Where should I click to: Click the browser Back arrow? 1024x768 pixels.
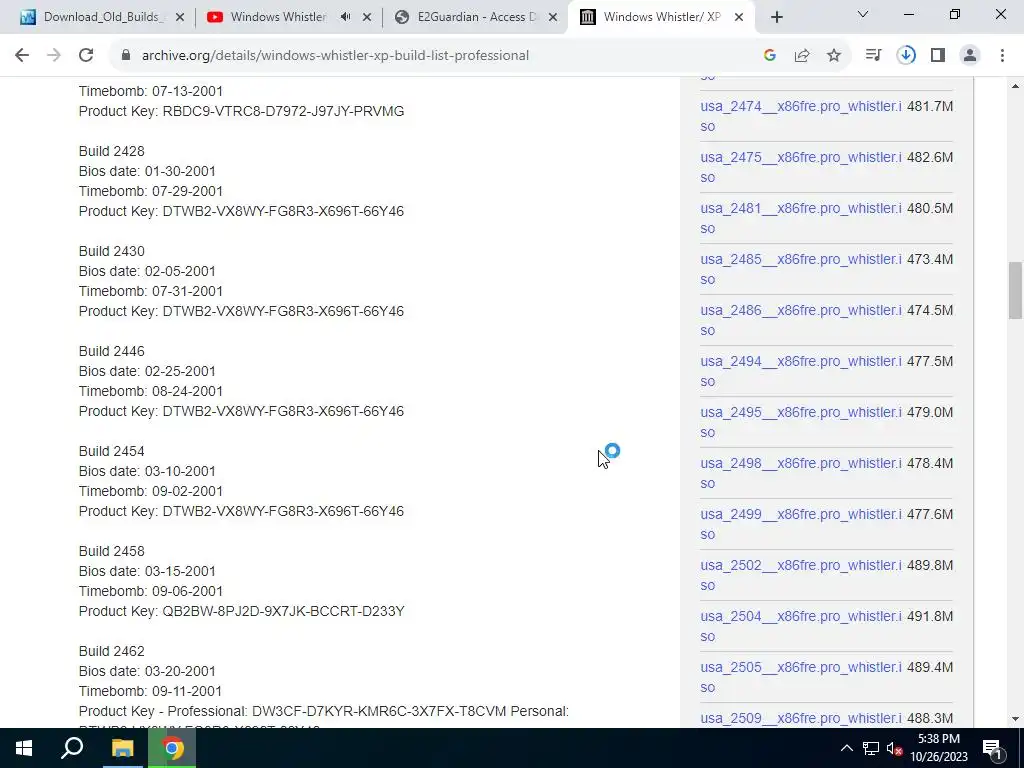pos(22,56)
